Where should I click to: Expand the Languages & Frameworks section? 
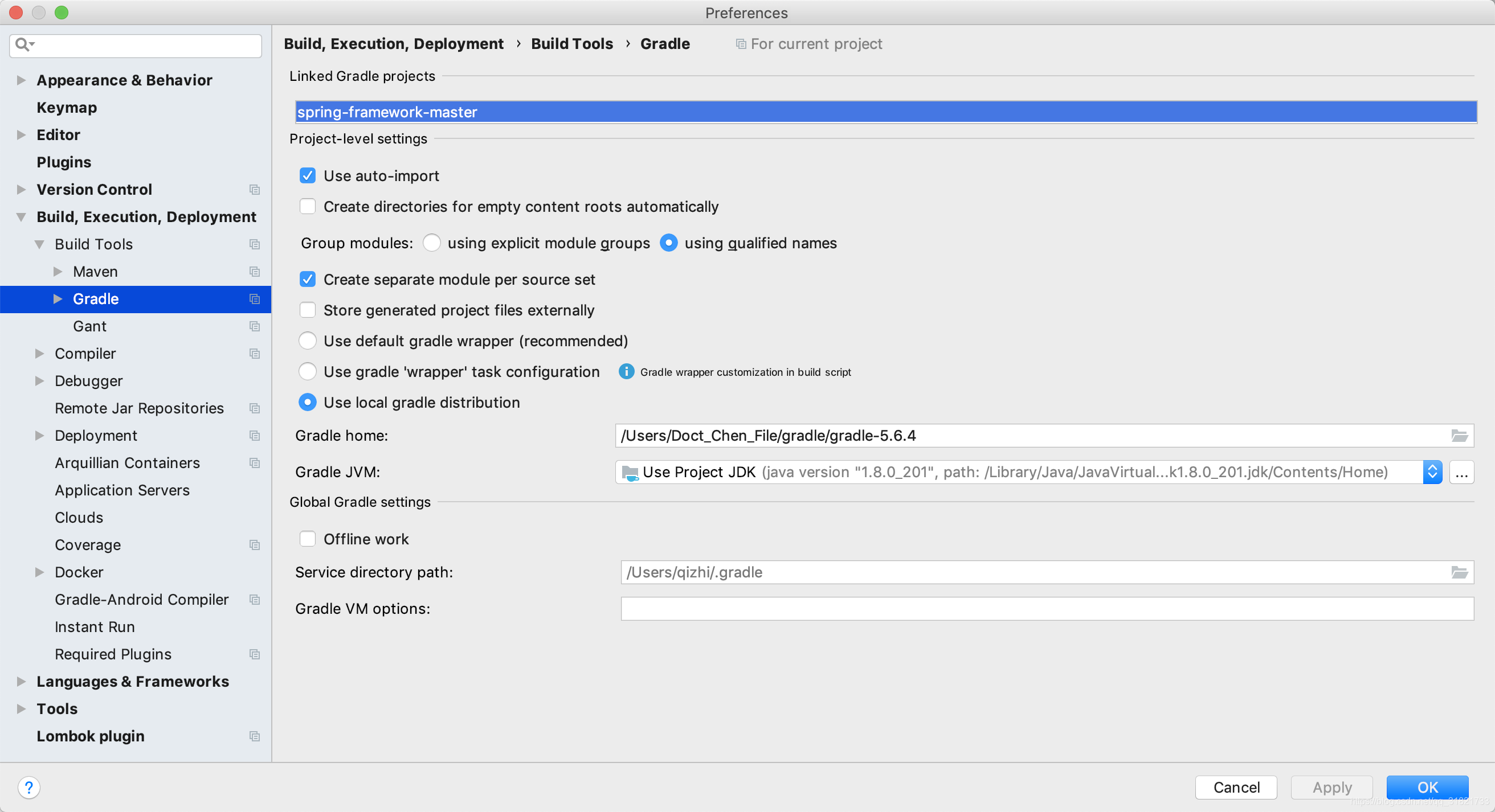(x=22, y=681)
